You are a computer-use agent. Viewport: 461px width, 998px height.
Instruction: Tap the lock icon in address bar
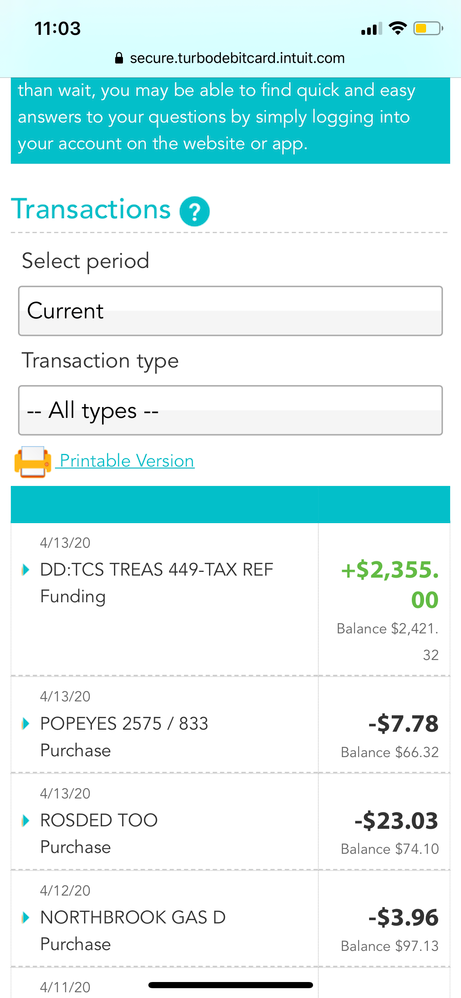118,59
